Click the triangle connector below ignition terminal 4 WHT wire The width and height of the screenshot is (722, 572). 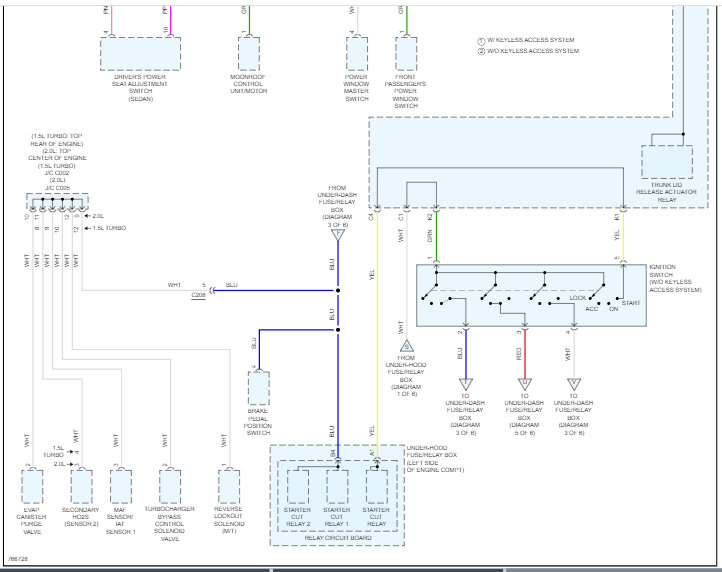(574, 384)
